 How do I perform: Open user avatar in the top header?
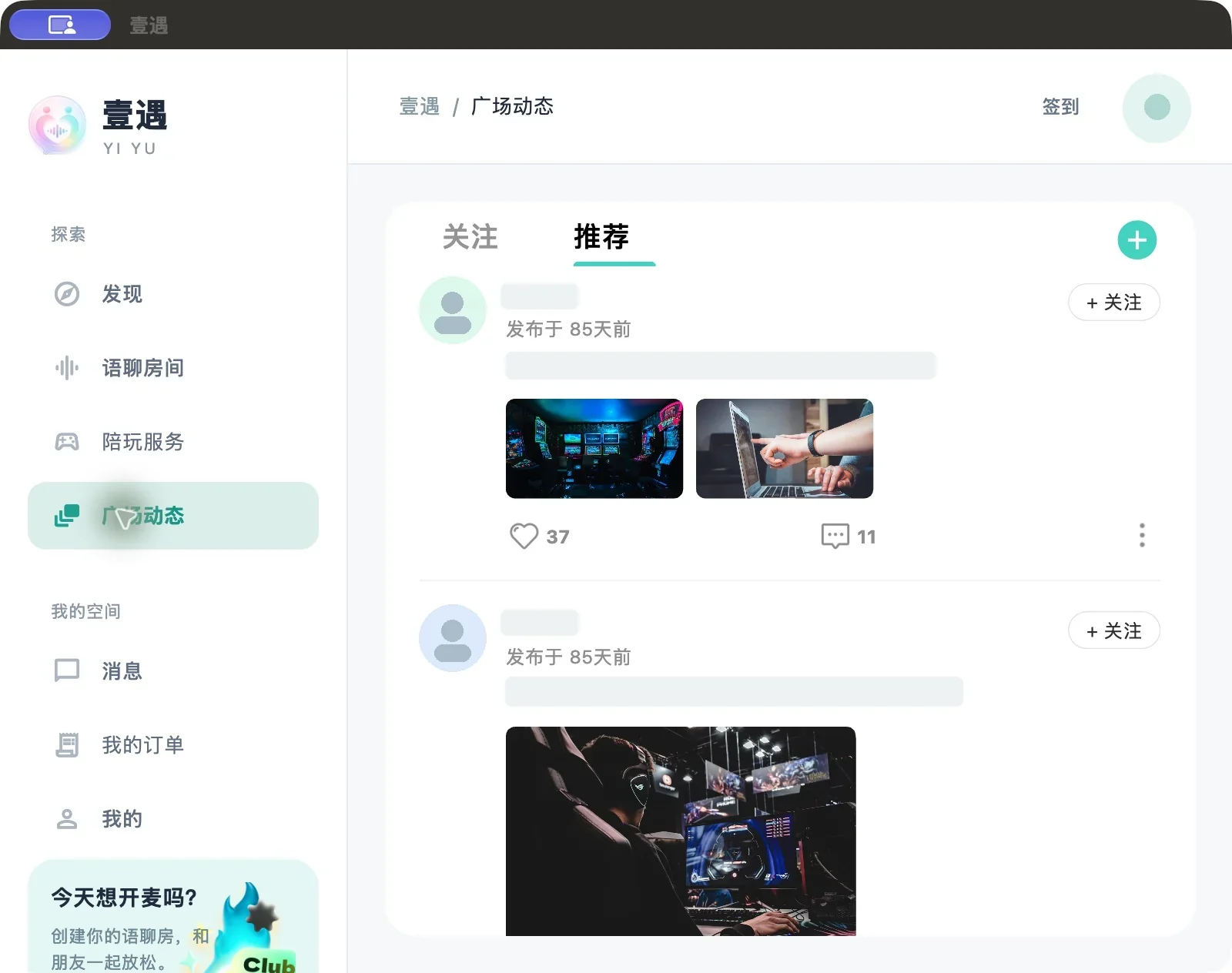coord(1157,108)
